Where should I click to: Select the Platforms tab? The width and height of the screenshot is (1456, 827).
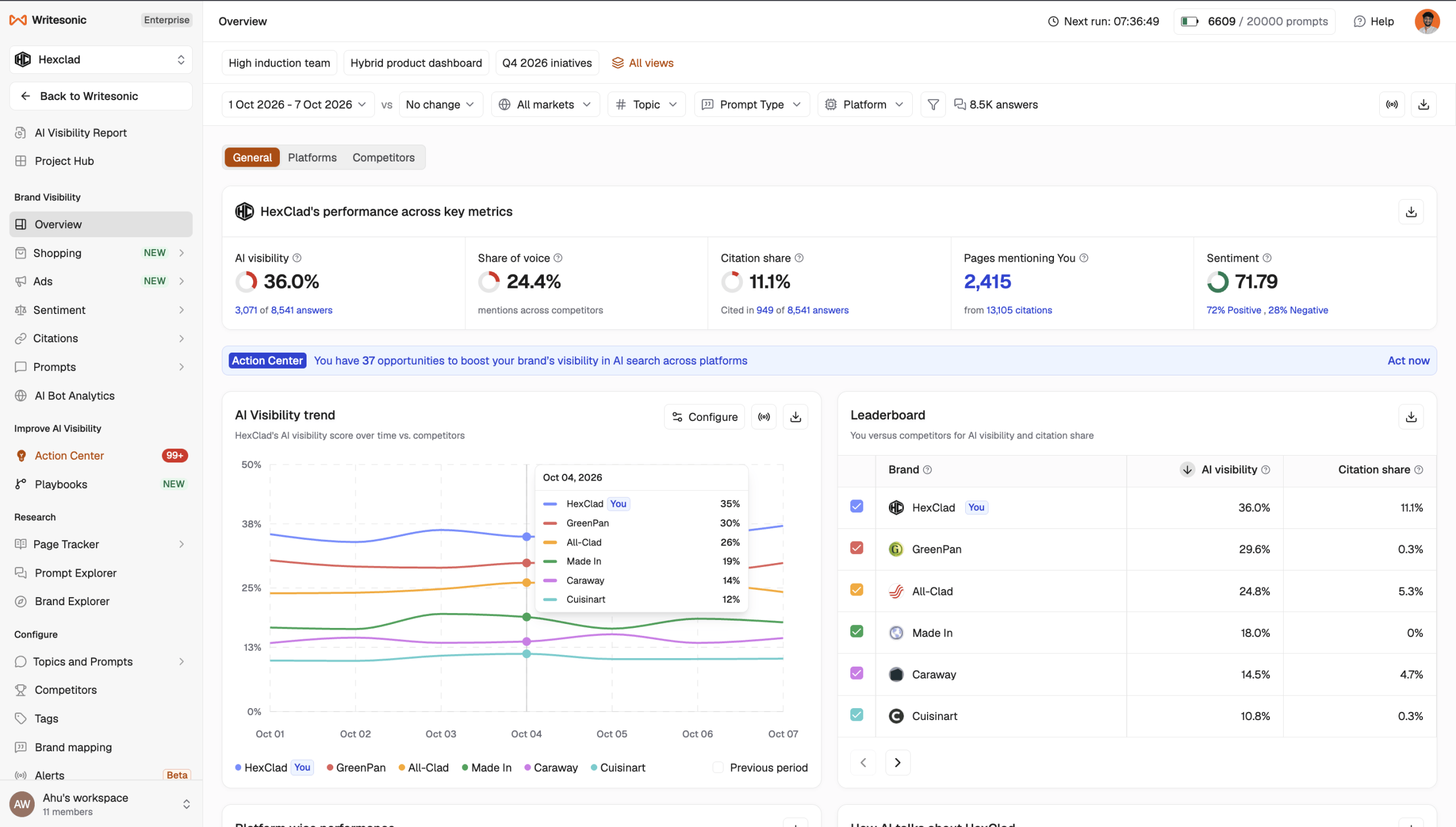(x=312, y=158)
